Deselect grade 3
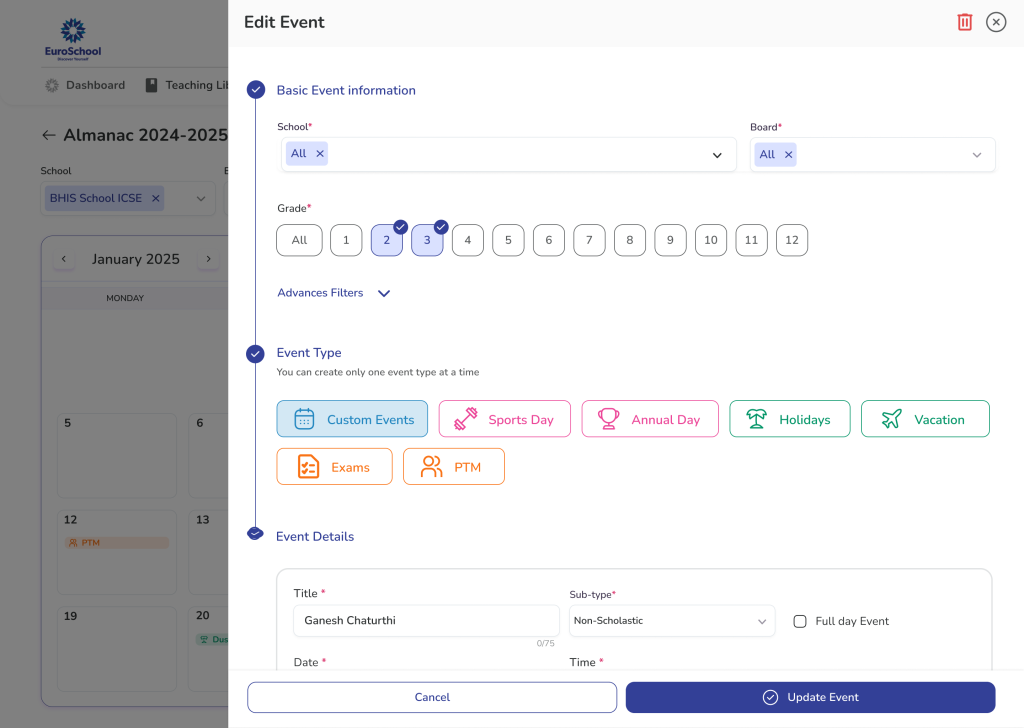Screen dimensions: 1024x728 tap(427, 240)
